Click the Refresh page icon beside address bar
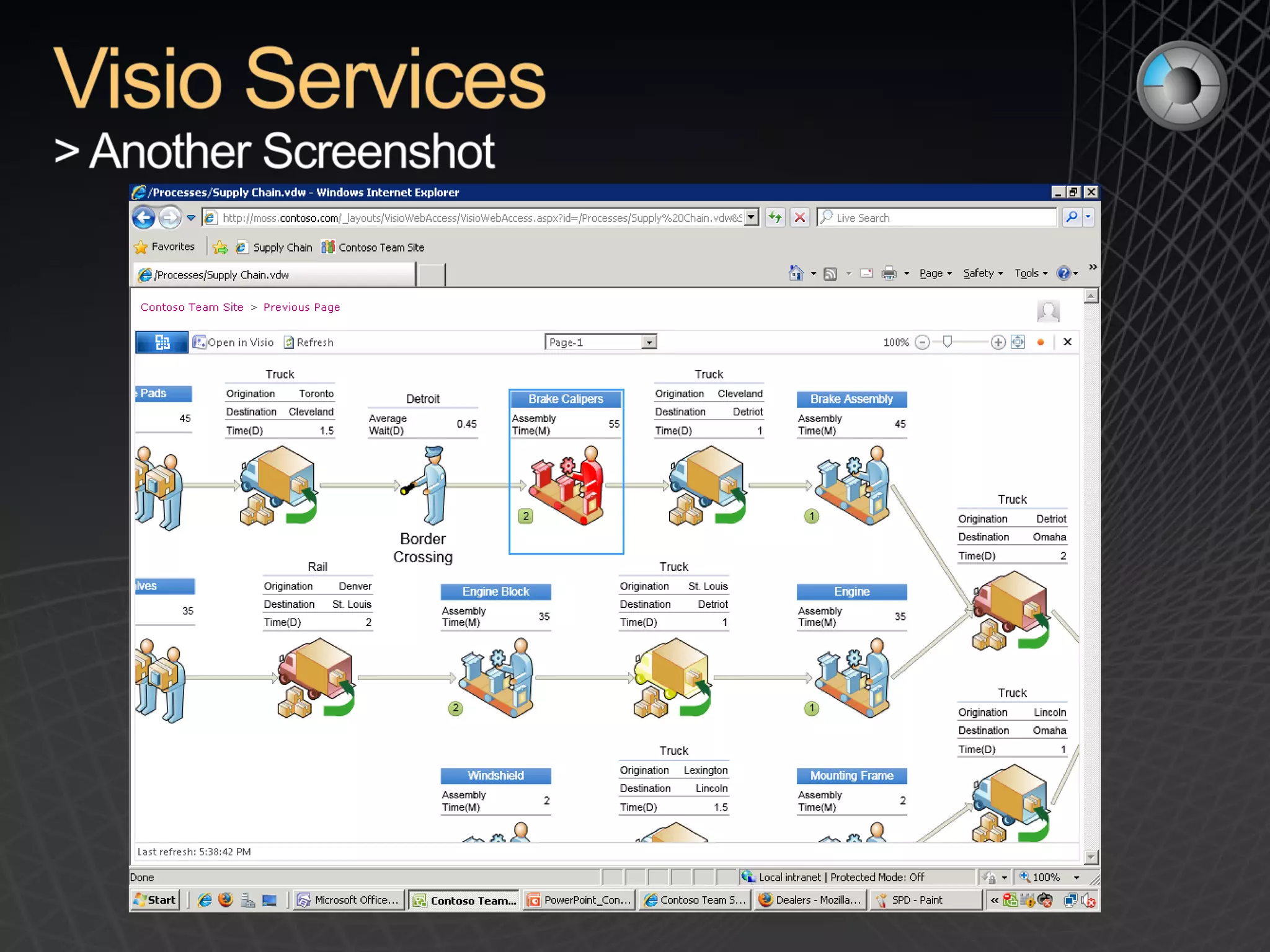This screenshot has width=1270, height=952. [x=775, y=218]
